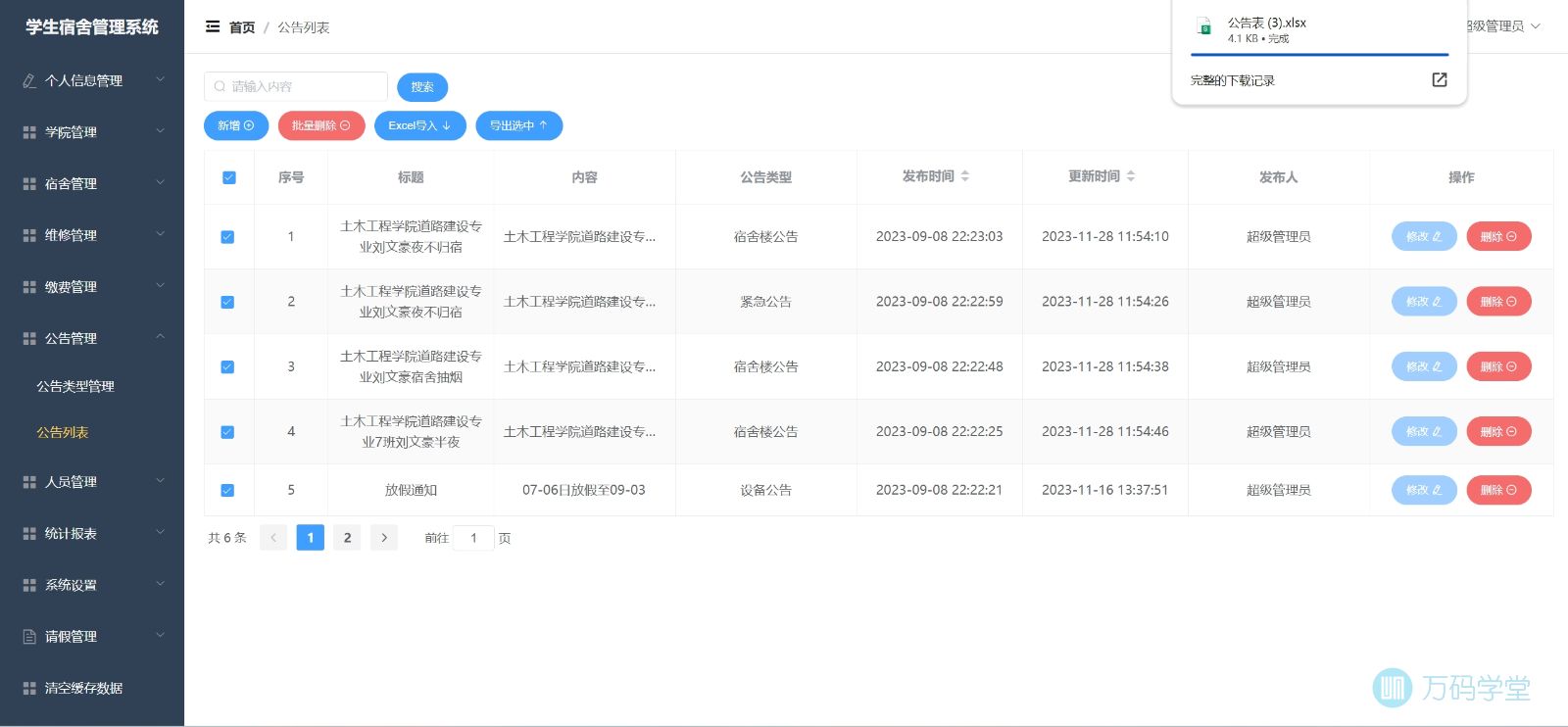Click the xlsx file icon in downloads popup
The height and width of the screenshot is (727, 1568).
click(1204, 28)
